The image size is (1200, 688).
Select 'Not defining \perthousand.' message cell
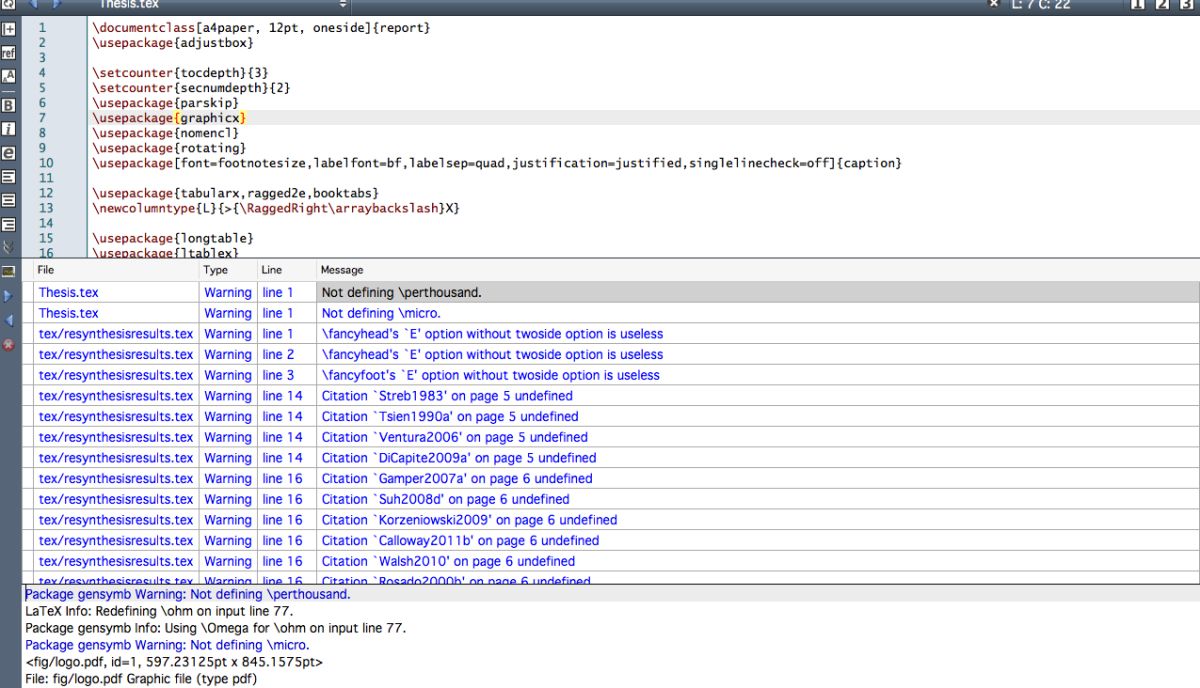pos(758,293)
